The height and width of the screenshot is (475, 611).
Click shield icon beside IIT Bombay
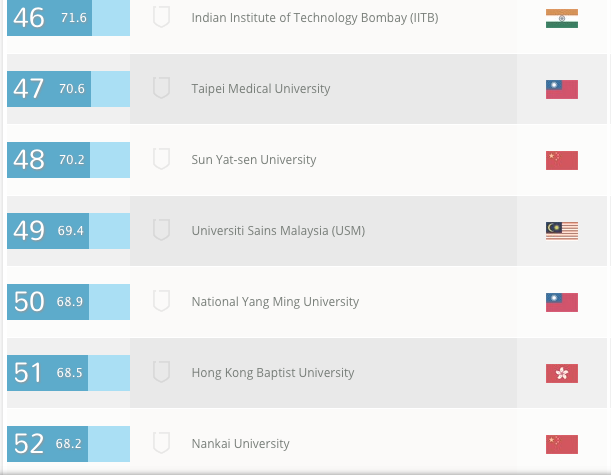click(x=161, y=17)
